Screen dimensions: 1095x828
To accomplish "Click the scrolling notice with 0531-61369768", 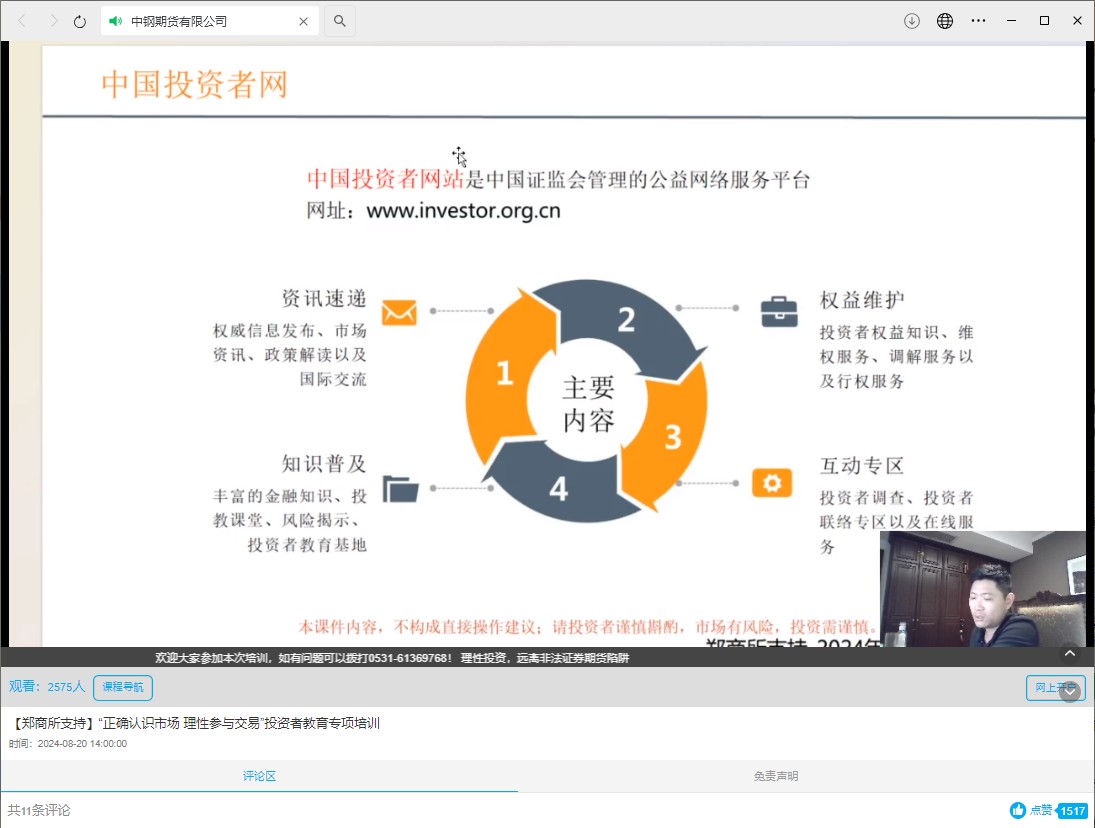I will click(x=392, y=658).
